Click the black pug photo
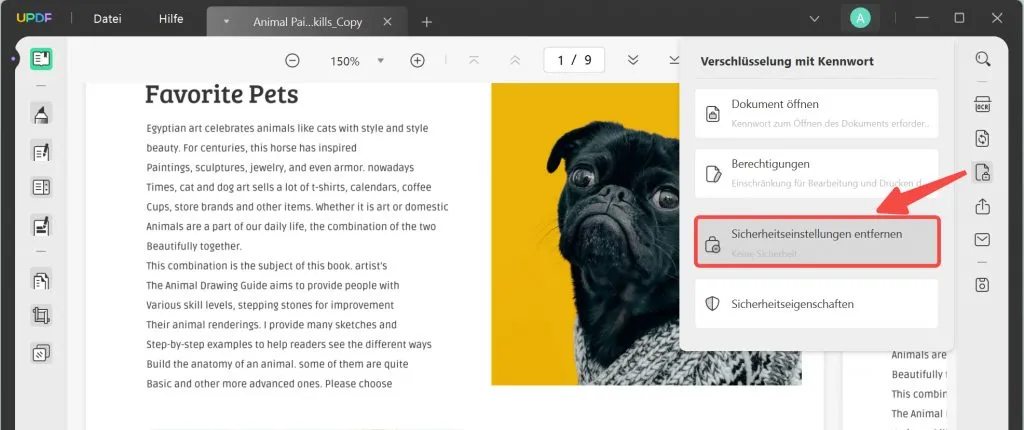Screen dimensions: 1024x430 [647, 233]
